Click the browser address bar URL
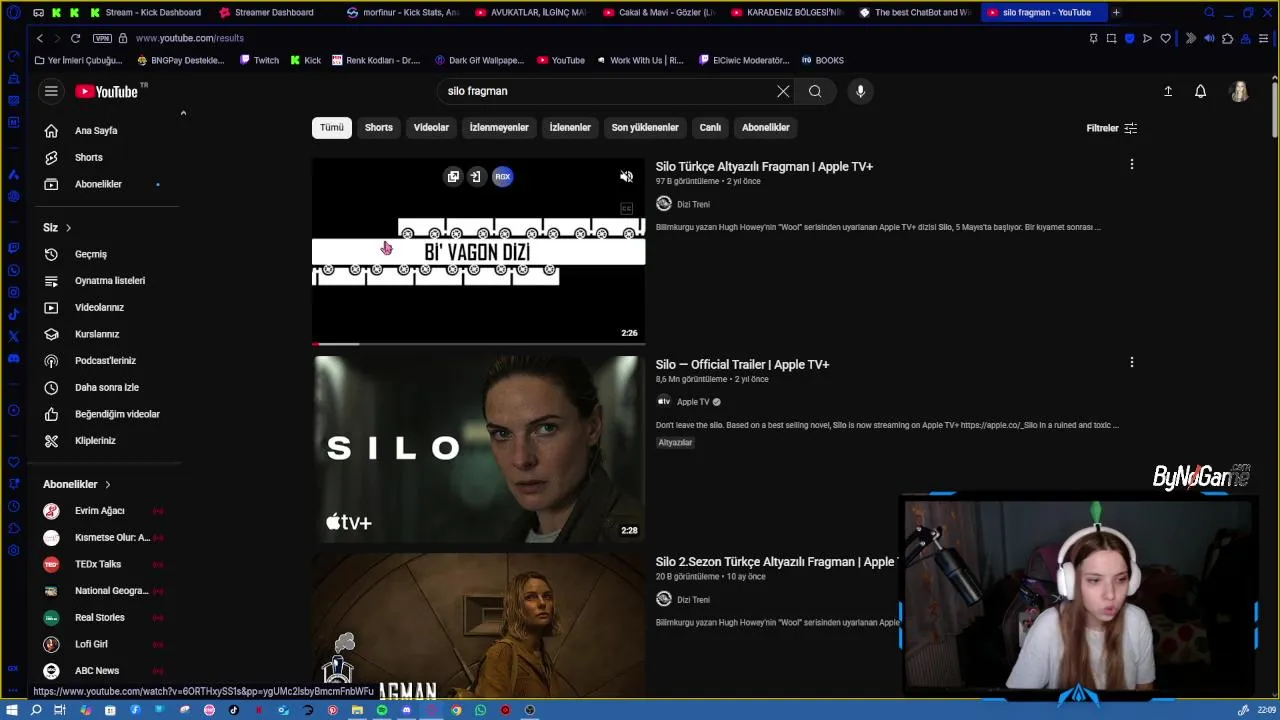The image size is (1280, 720). 190,38
